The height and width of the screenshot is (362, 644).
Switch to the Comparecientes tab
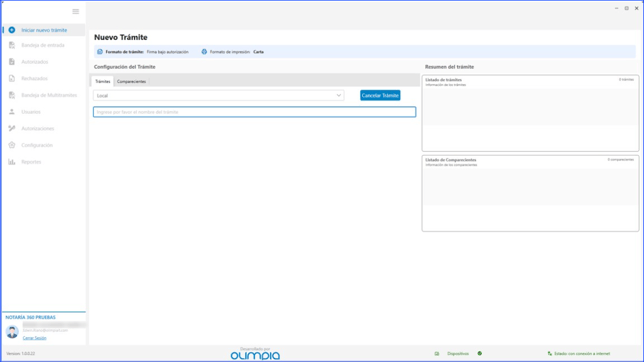click(x=131, y=81)
